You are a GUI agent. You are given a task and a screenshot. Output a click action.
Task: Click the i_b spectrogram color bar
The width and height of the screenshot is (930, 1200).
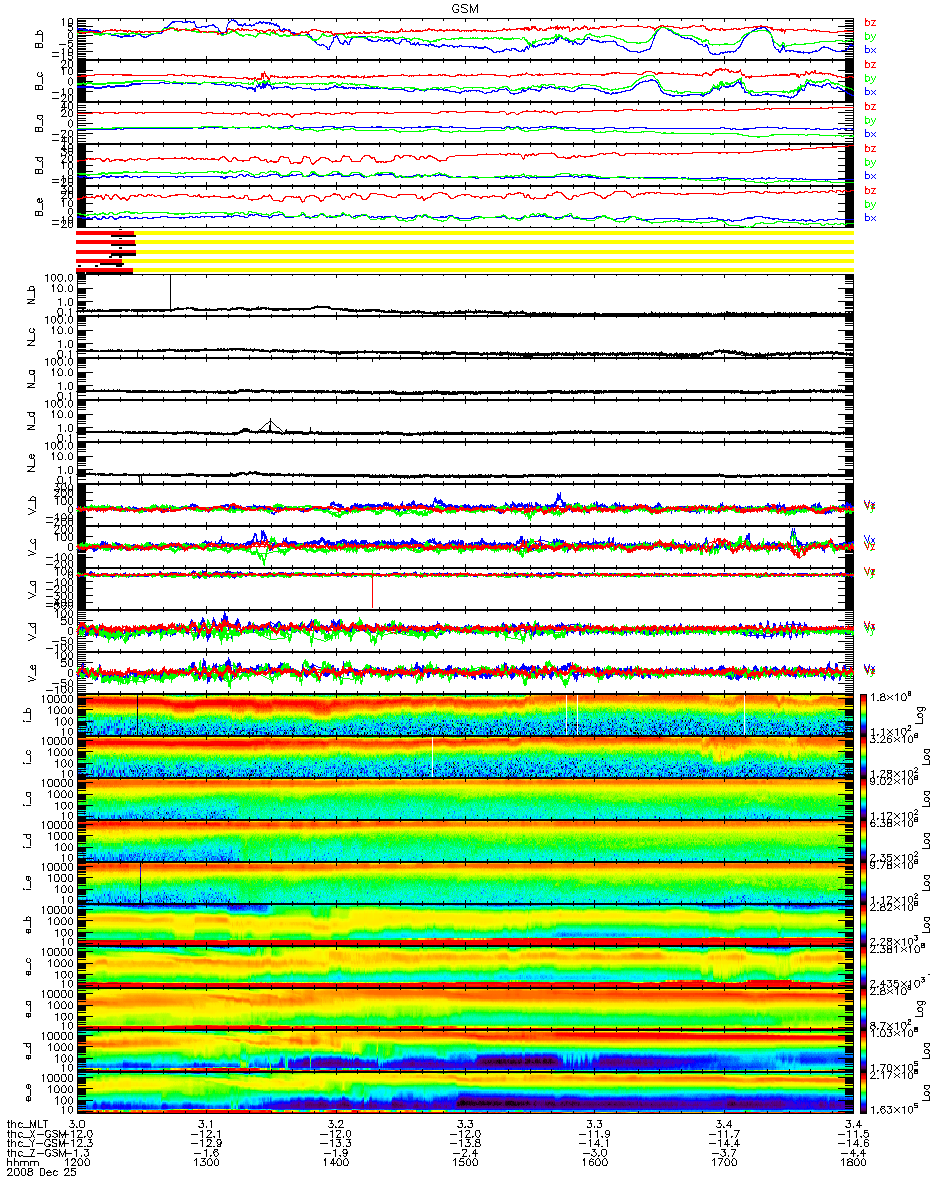pos(864,715)
